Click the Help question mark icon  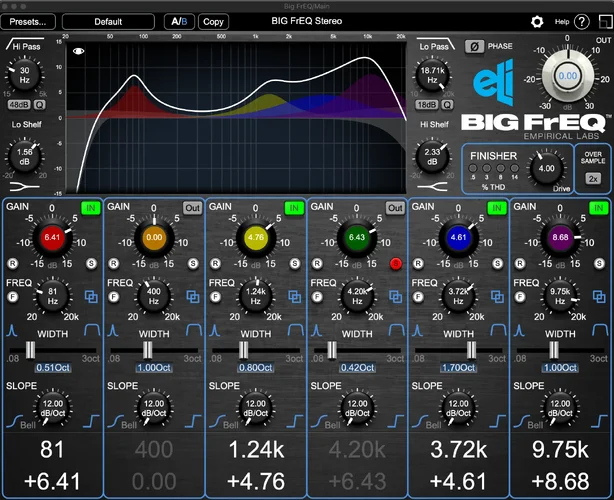click(x=582, y=21)
